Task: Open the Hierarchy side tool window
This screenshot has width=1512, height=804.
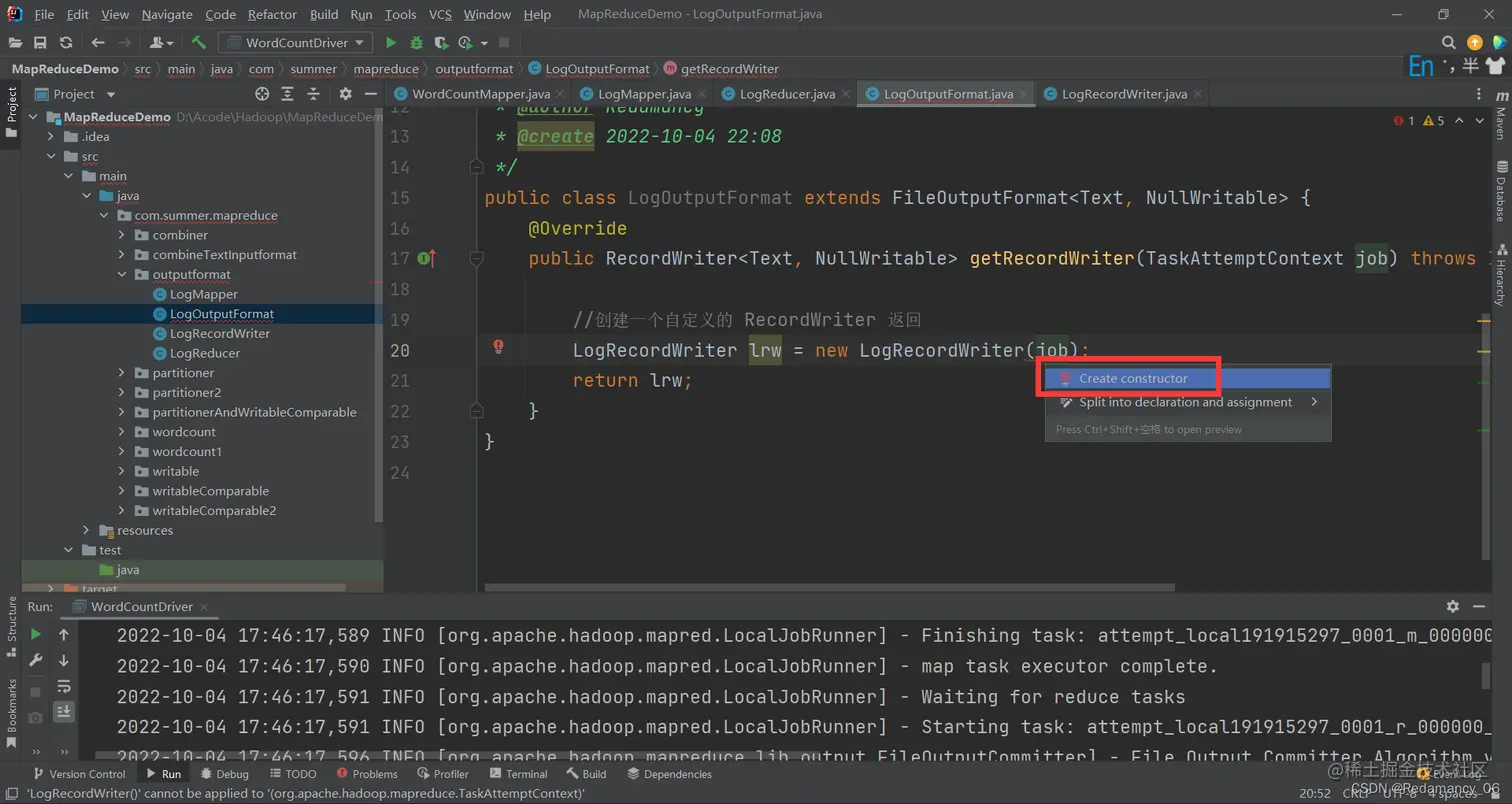Action: [1500, 273]
